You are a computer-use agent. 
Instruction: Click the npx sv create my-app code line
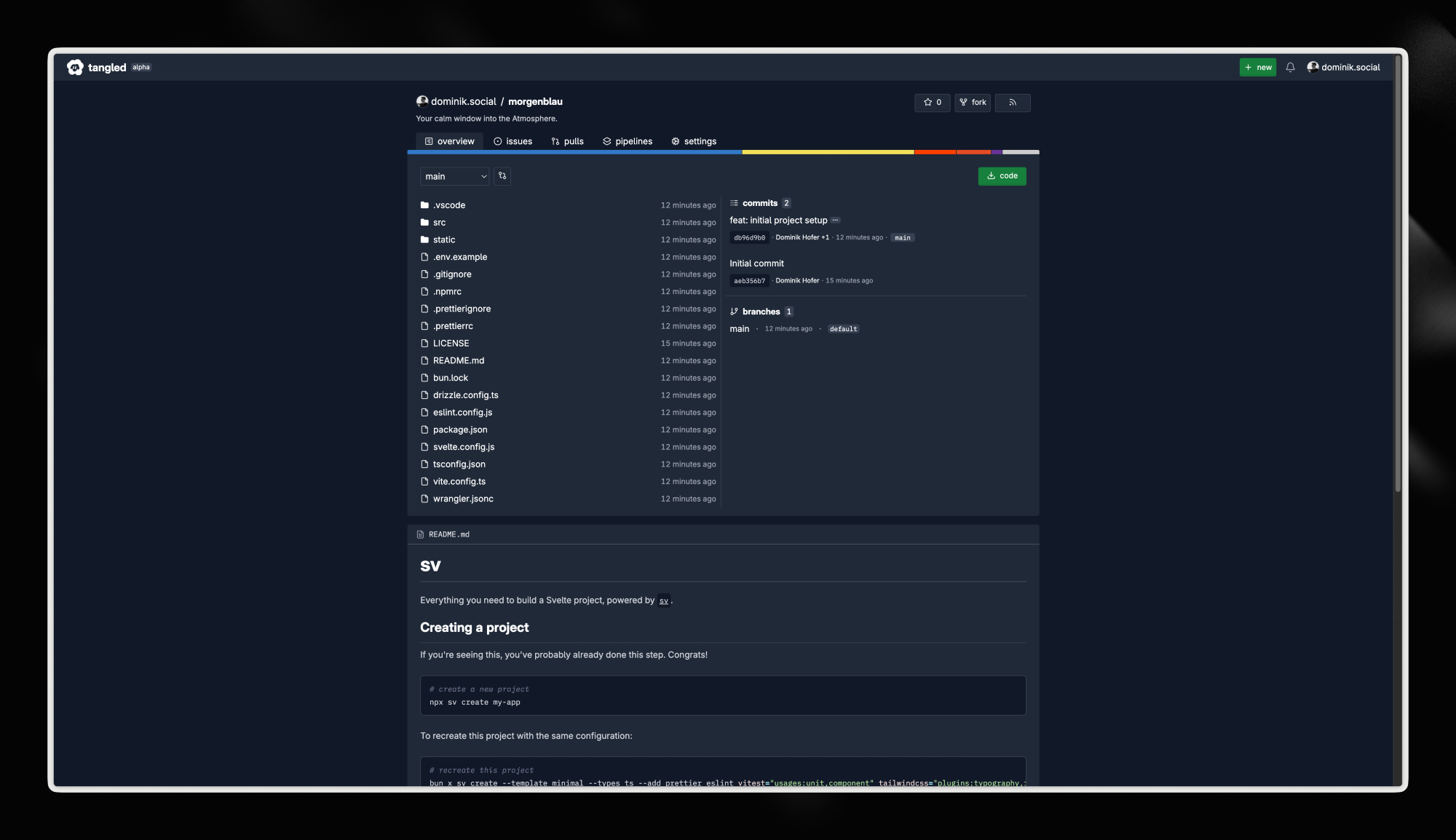click(x=475, y=703)
